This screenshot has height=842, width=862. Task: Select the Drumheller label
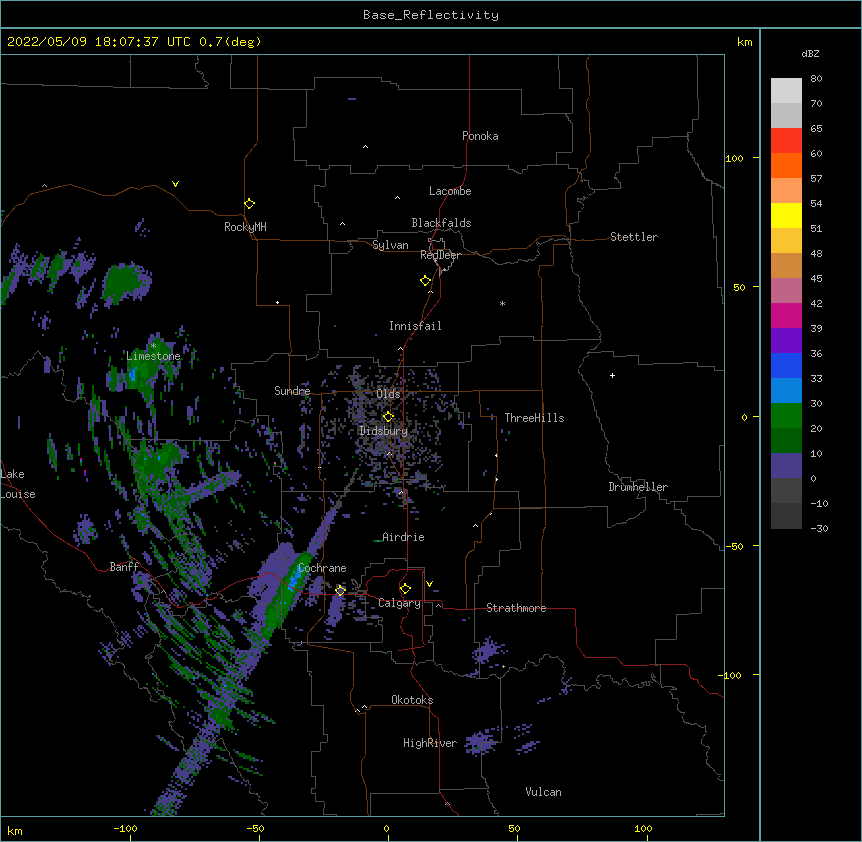638,487
